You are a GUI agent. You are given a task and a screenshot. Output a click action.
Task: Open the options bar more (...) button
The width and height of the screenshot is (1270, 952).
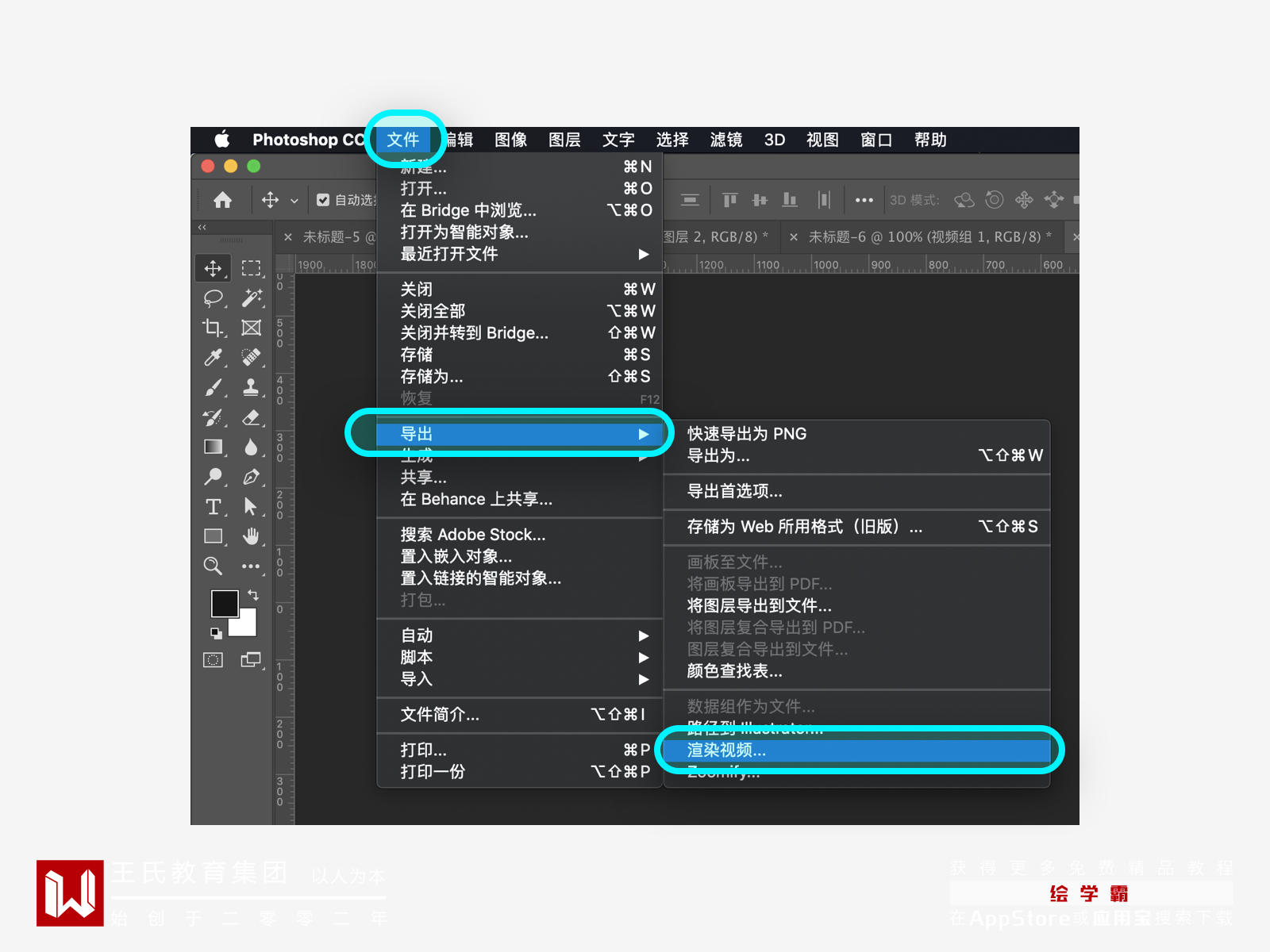(864, 201)
